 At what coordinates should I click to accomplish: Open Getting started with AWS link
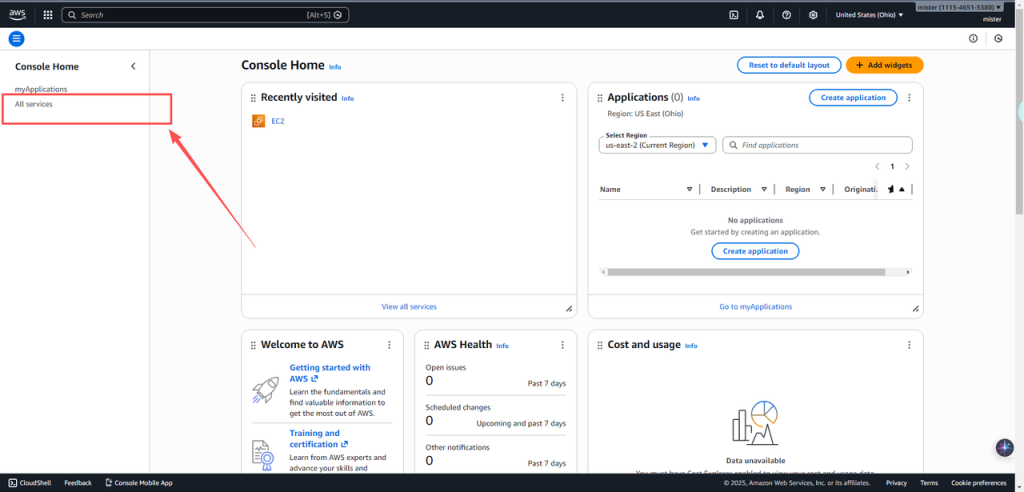point(330,373)
